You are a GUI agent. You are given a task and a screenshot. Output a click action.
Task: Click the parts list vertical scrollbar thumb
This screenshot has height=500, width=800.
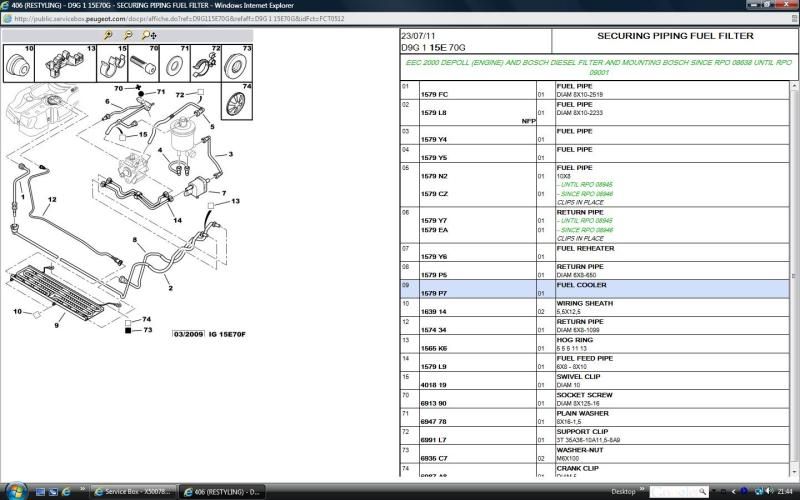[x=794, y=276]
